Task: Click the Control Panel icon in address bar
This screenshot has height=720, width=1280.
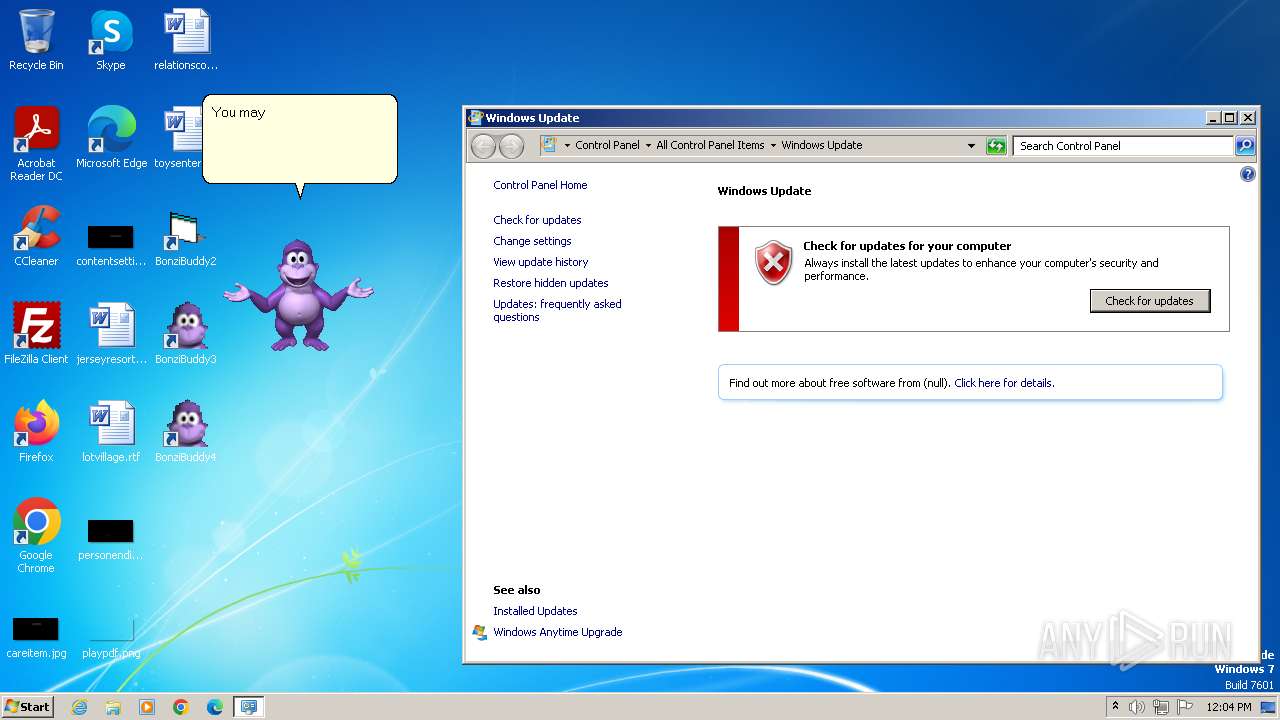Action: pos(549,145)
